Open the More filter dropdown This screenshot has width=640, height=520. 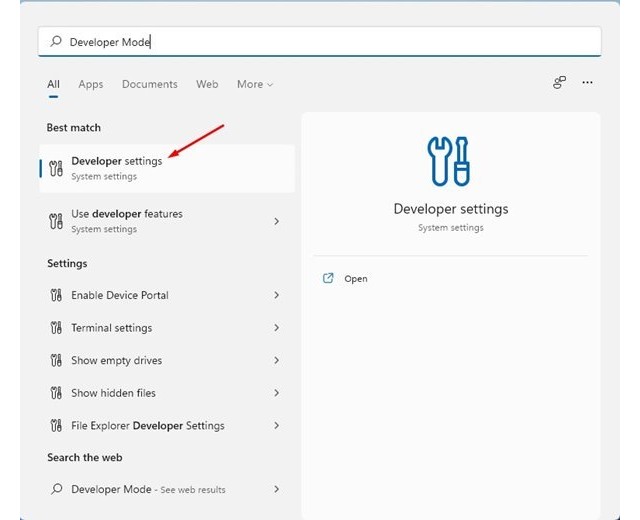(255, 84)
